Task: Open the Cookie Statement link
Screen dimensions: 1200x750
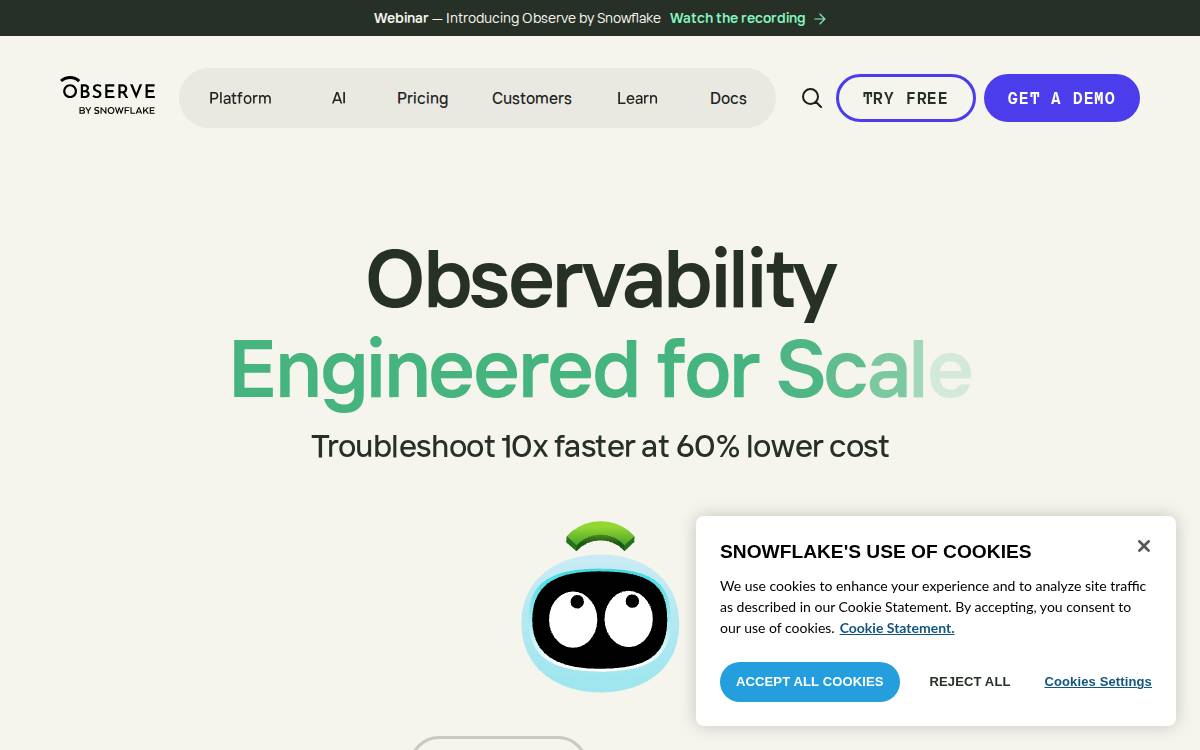Action: pyautogui.click(x=897, y=628)
